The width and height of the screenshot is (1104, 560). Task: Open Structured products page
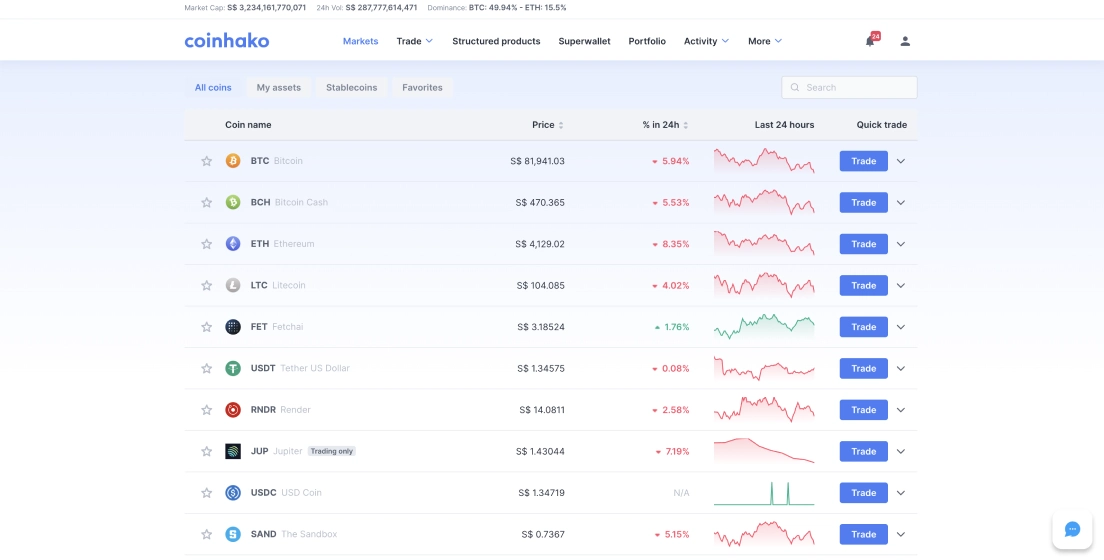point(496,41)
